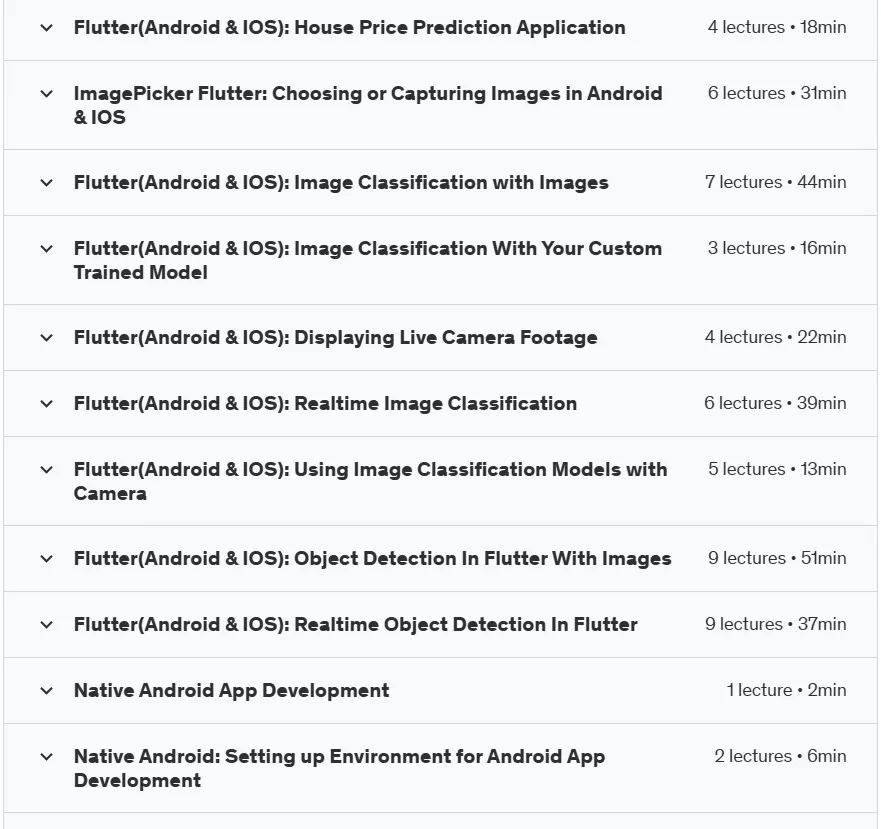Image resolution: width=881 pixels, height=829 pixels.
Task: Expand Realtime Image Classification chevron
Action: point(47,404)
